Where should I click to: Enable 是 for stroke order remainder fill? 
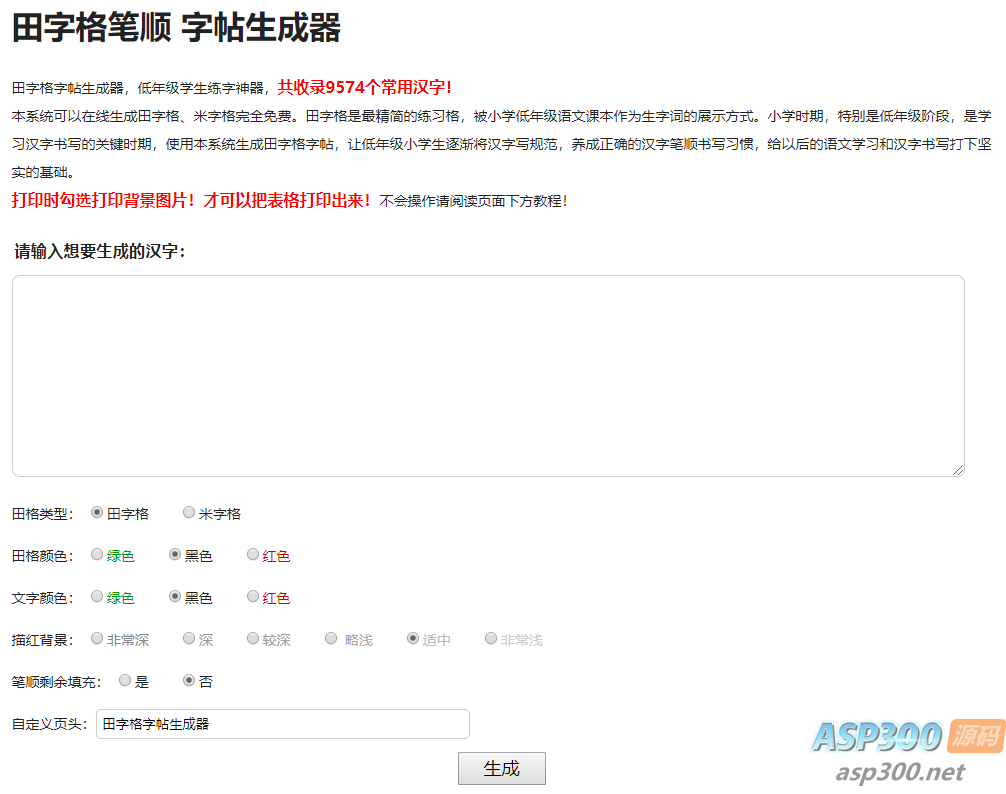tap(125, 680)
